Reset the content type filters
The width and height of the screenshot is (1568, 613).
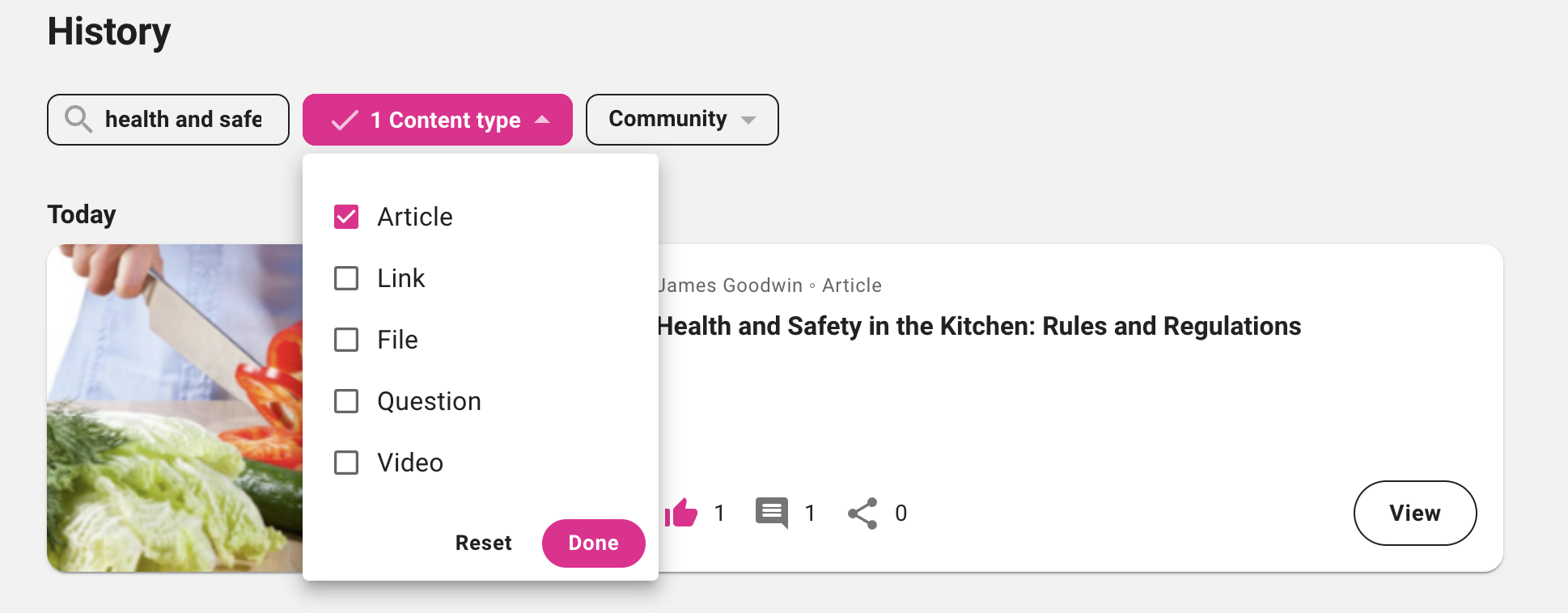pos(483,543)
